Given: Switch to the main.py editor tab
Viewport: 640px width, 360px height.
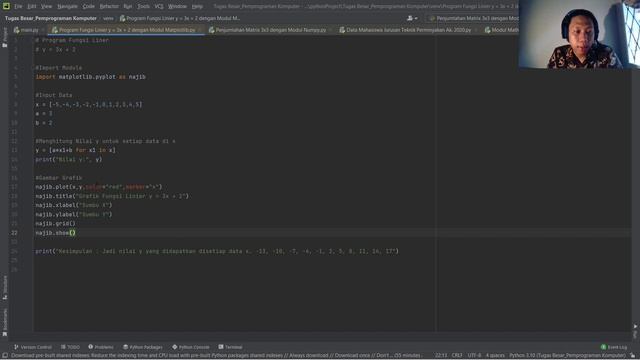Looking at the screenshot, I should coord(26,30).
